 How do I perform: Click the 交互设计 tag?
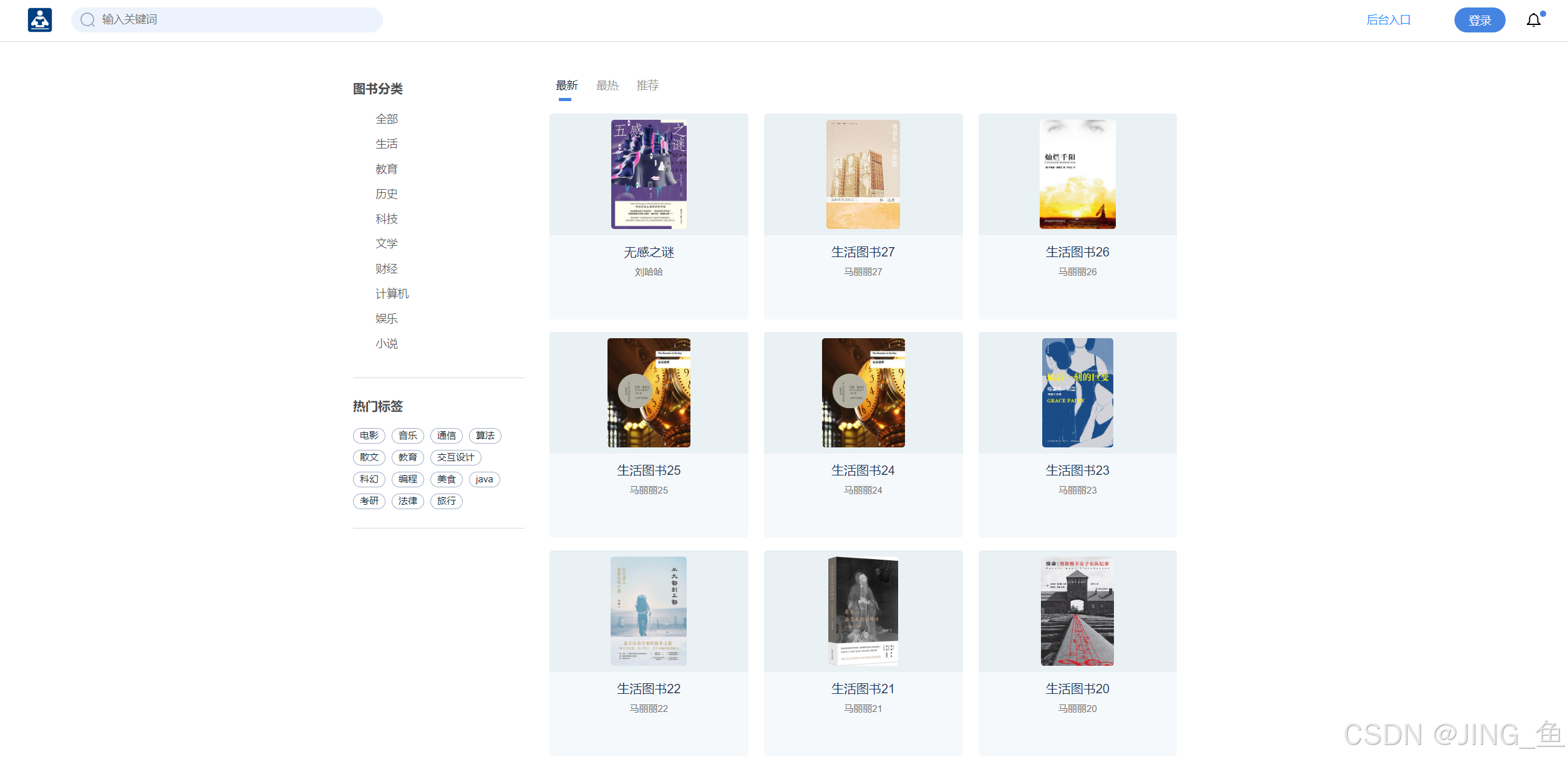click(x=455, y=457)
